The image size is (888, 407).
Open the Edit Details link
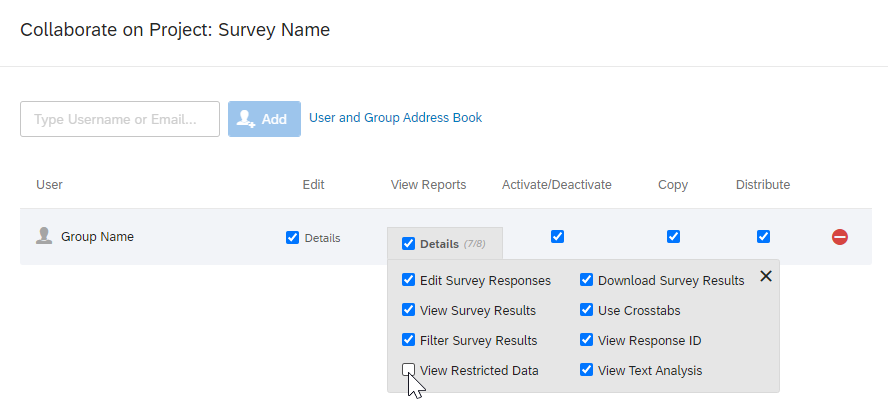click(x=322, y=238)
